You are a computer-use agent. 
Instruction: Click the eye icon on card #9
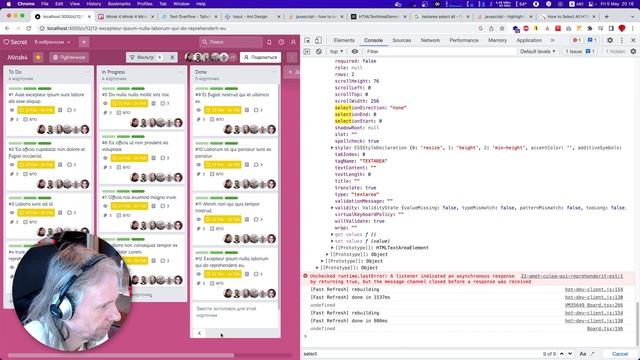(199, 110)
